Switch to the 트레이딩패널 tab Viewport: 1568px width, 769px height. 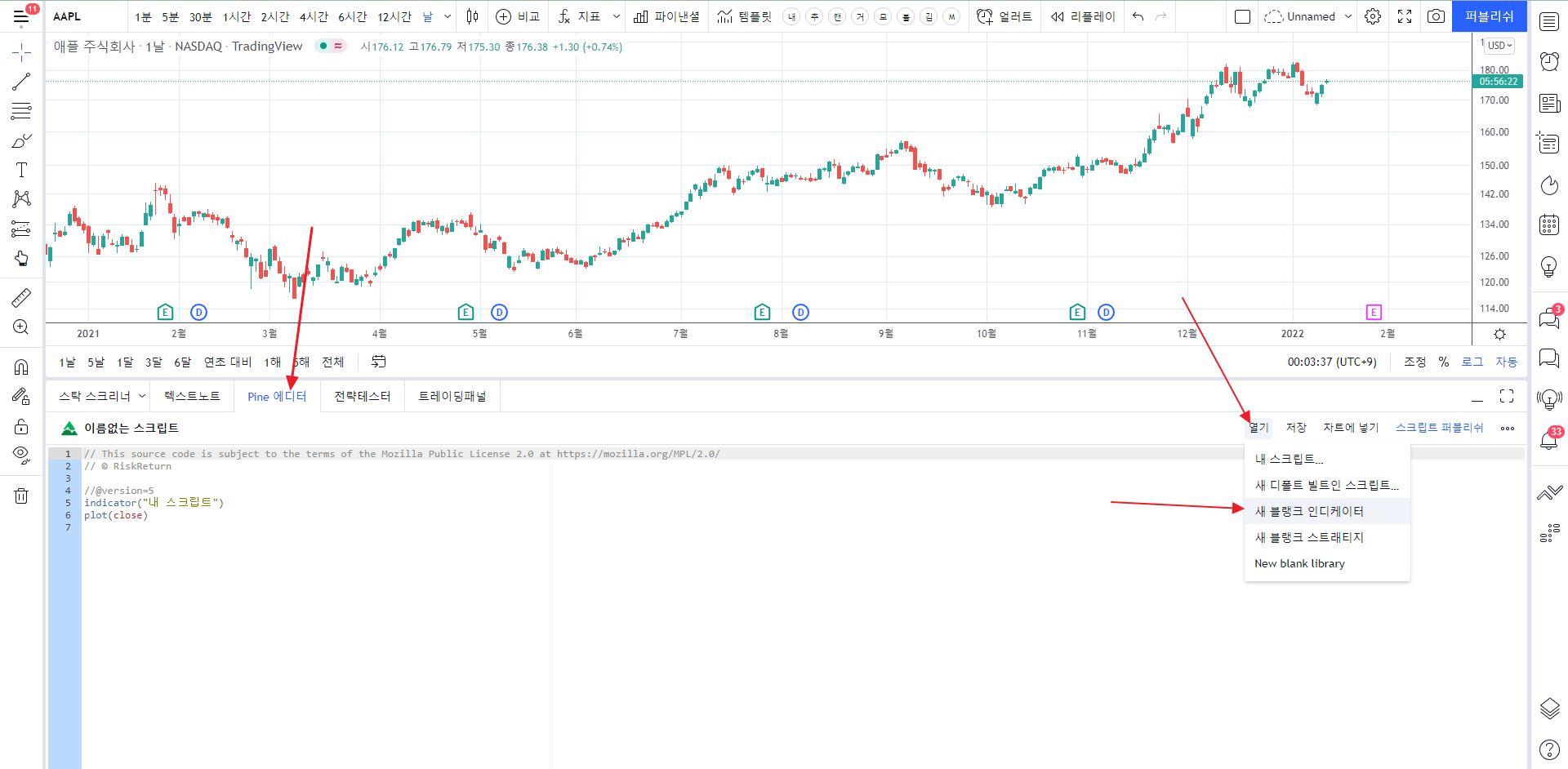point(452,396)
